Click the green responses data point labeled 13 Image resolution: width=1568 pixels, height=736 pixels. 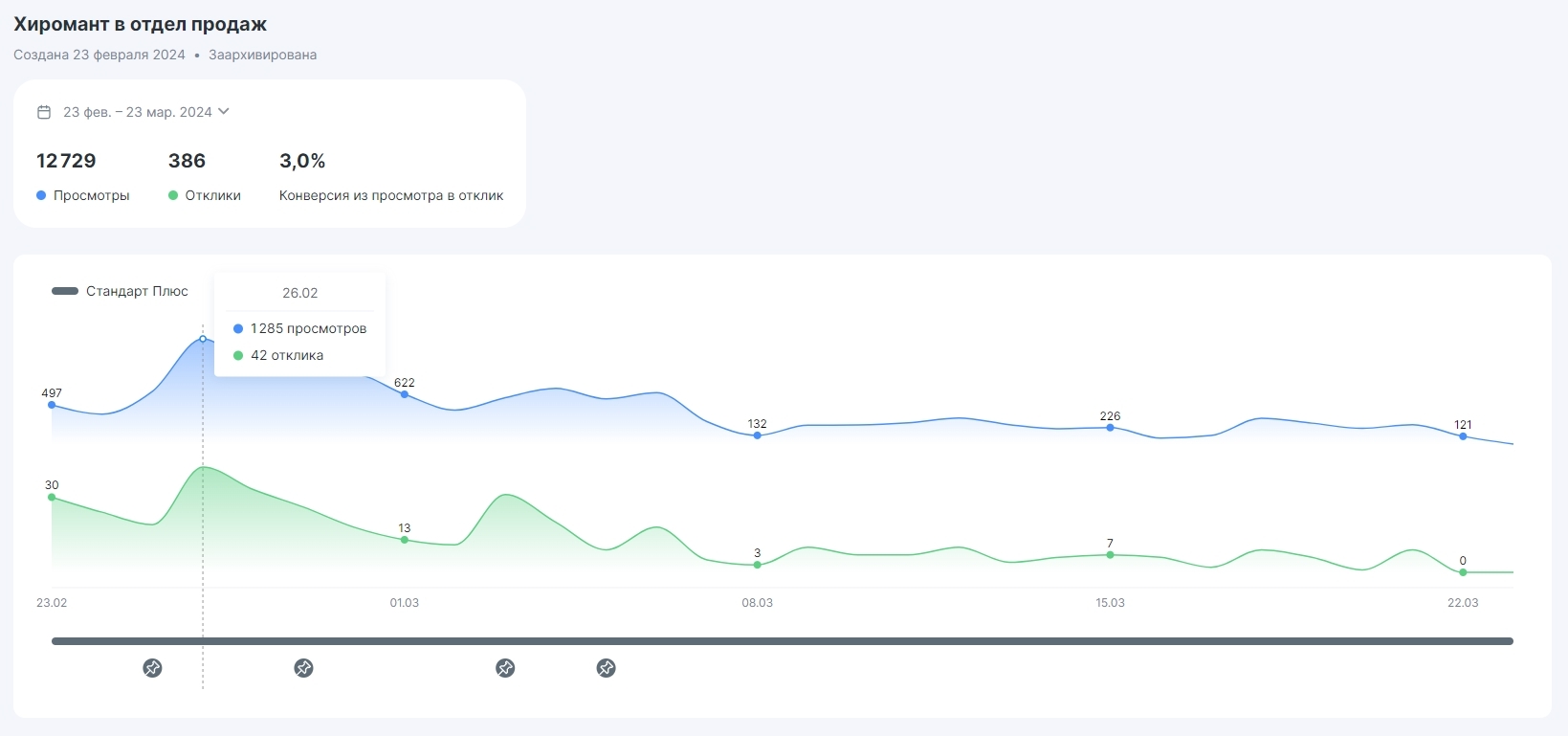(405, 540)
